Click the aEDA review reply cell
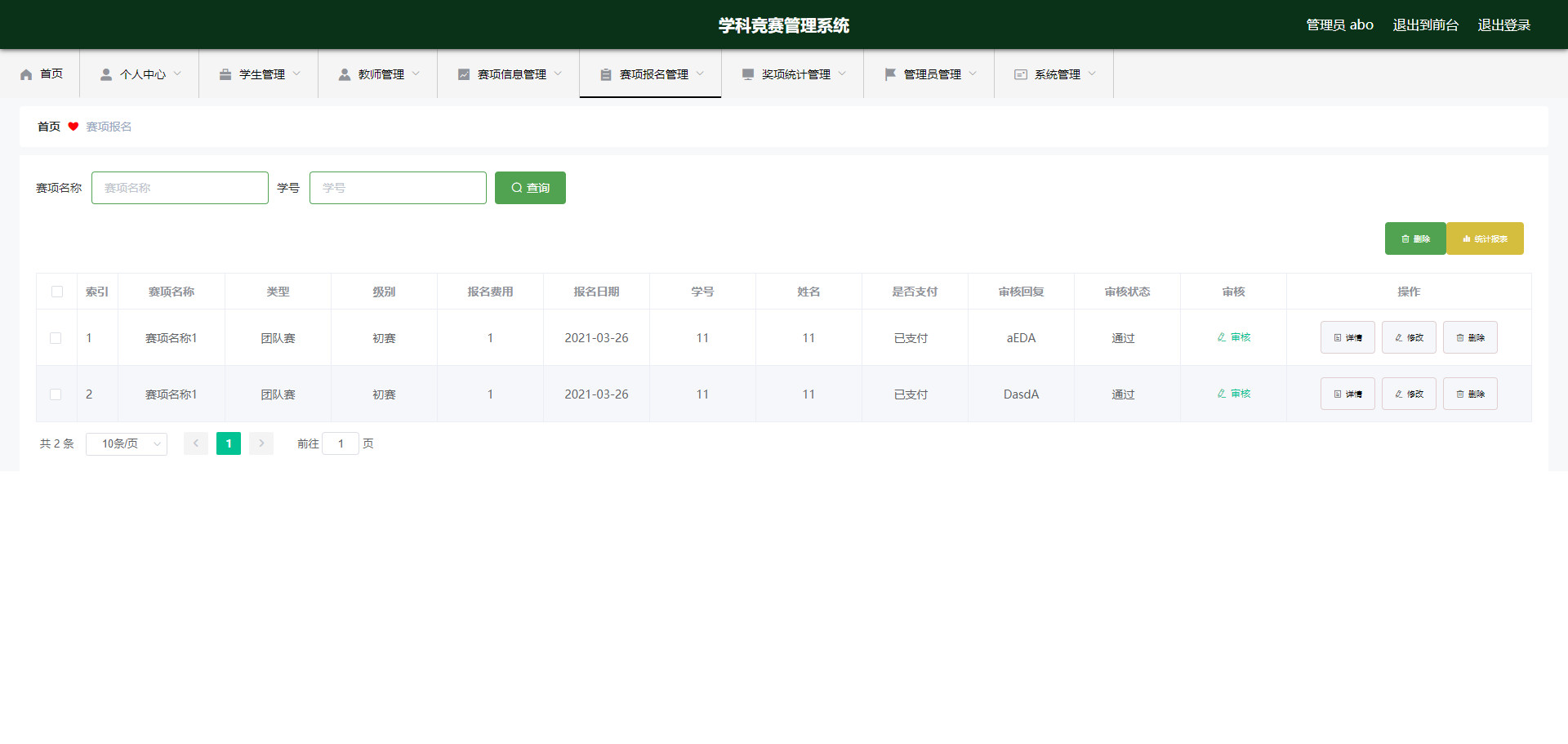1568x744 pixels. (x=1021, y=338)
